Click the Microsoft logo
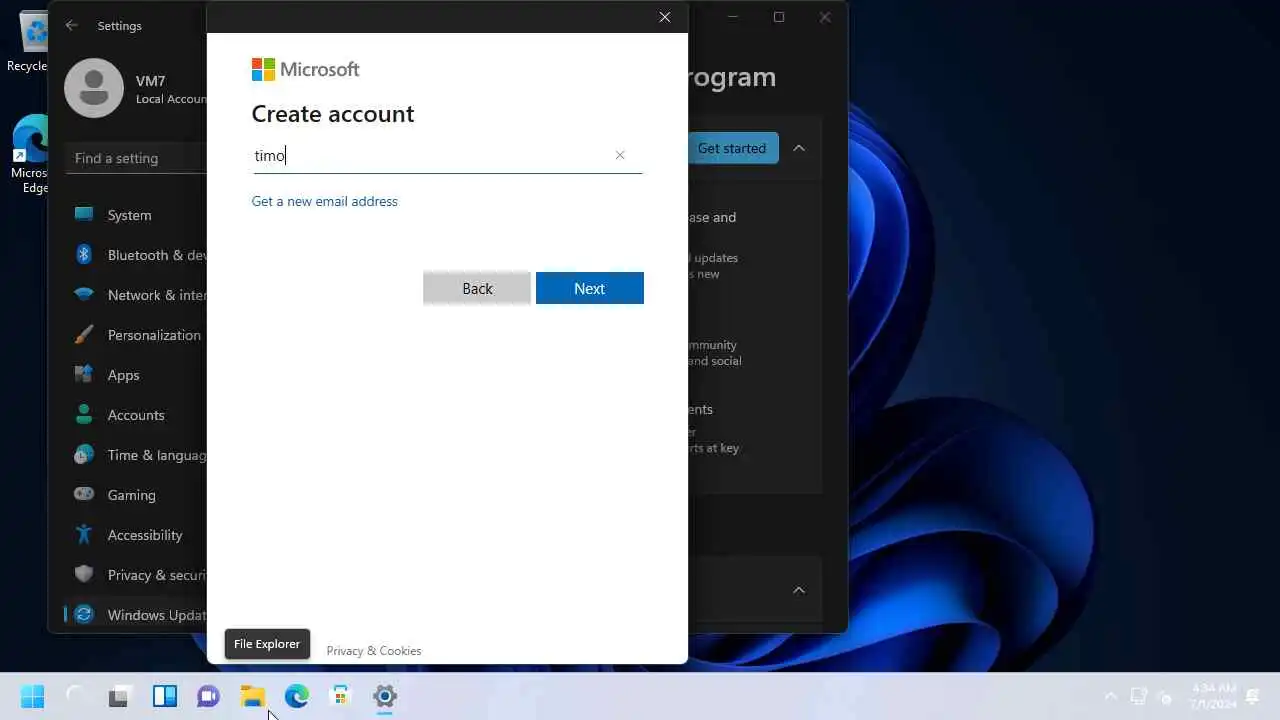This screenshot has height=720, width=1280. [x=305, y=69]
